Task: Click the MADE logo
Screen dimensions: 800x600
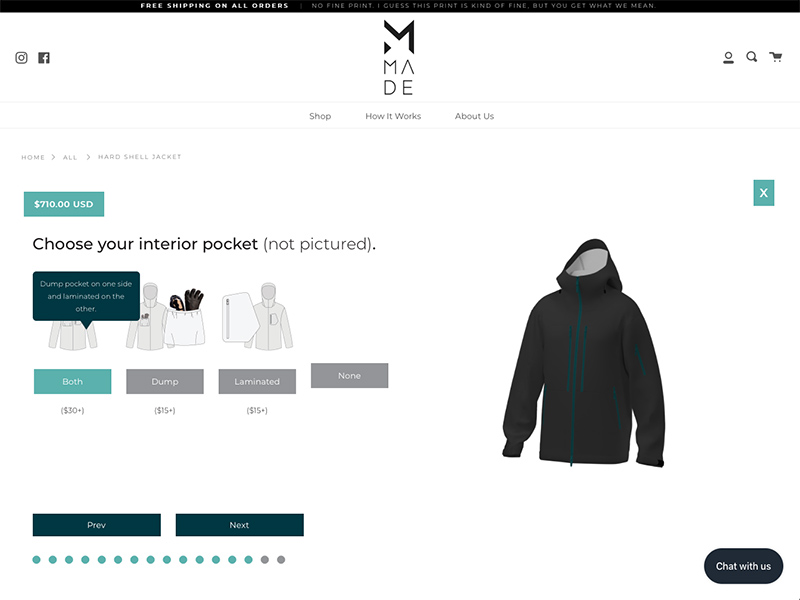Action: coord(399,58)
